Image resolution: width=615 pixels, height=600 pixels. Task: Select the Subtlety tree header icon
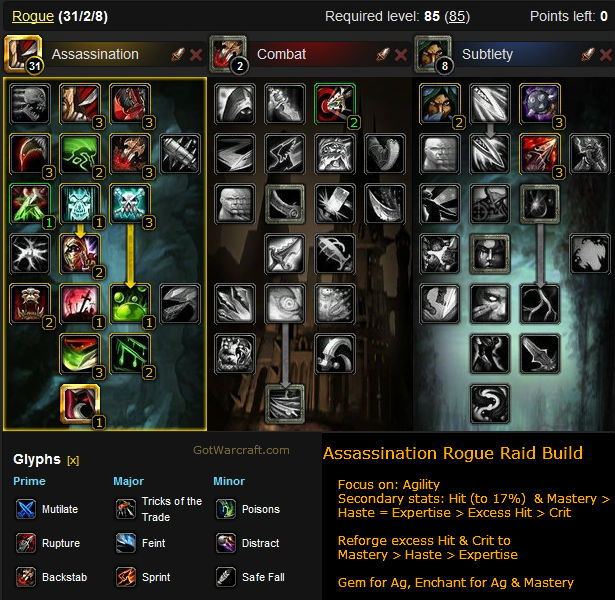433,54
